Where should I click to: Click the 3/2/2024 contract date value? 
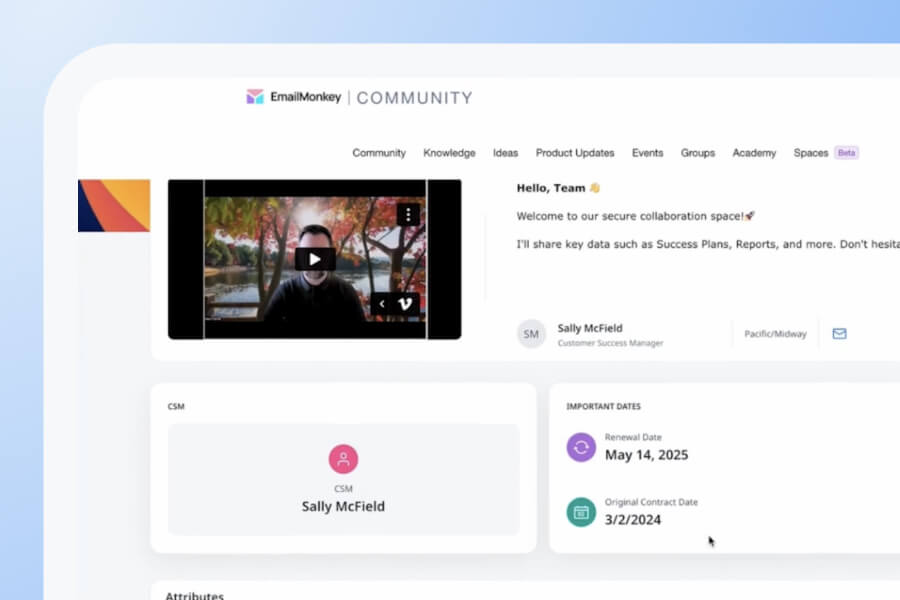(x=633, y=520)
